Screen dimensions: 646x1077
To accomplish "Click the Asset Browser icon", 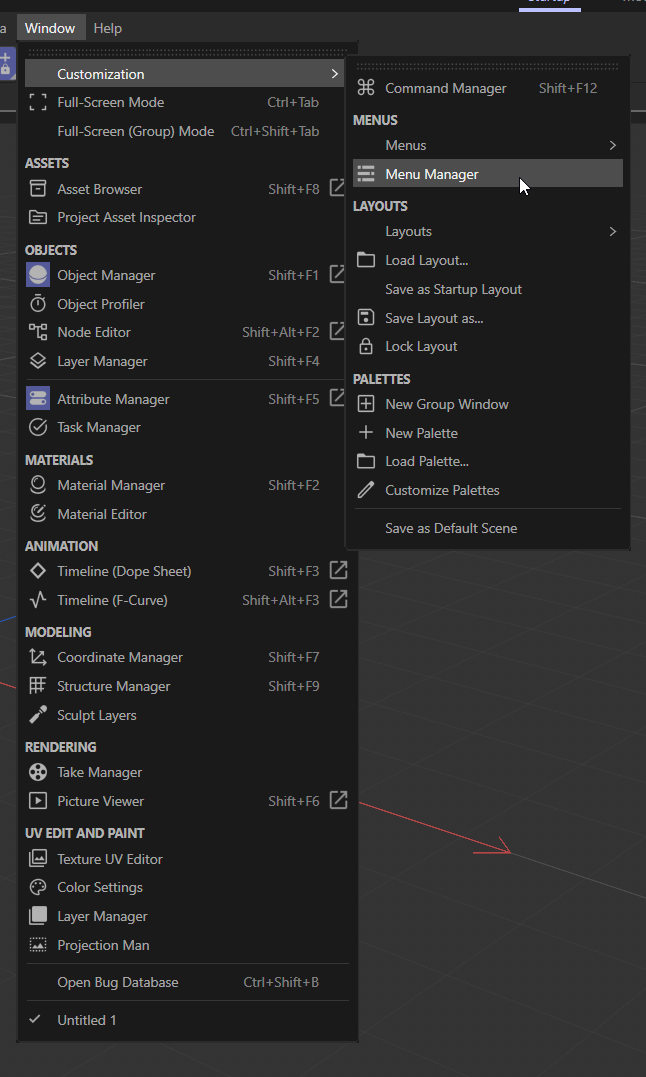I will (x=38, y=189).
